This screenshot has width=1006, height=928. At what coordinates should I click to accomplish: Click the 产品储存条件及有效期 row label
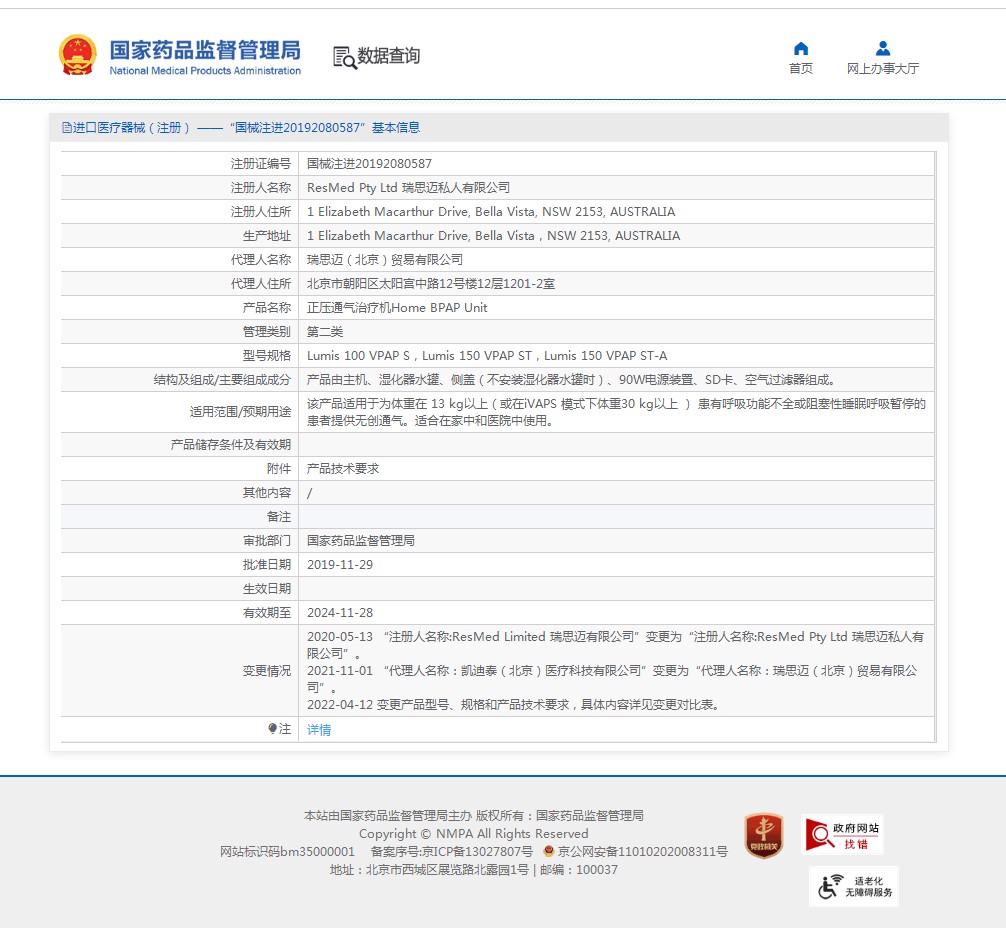[231, 445]
